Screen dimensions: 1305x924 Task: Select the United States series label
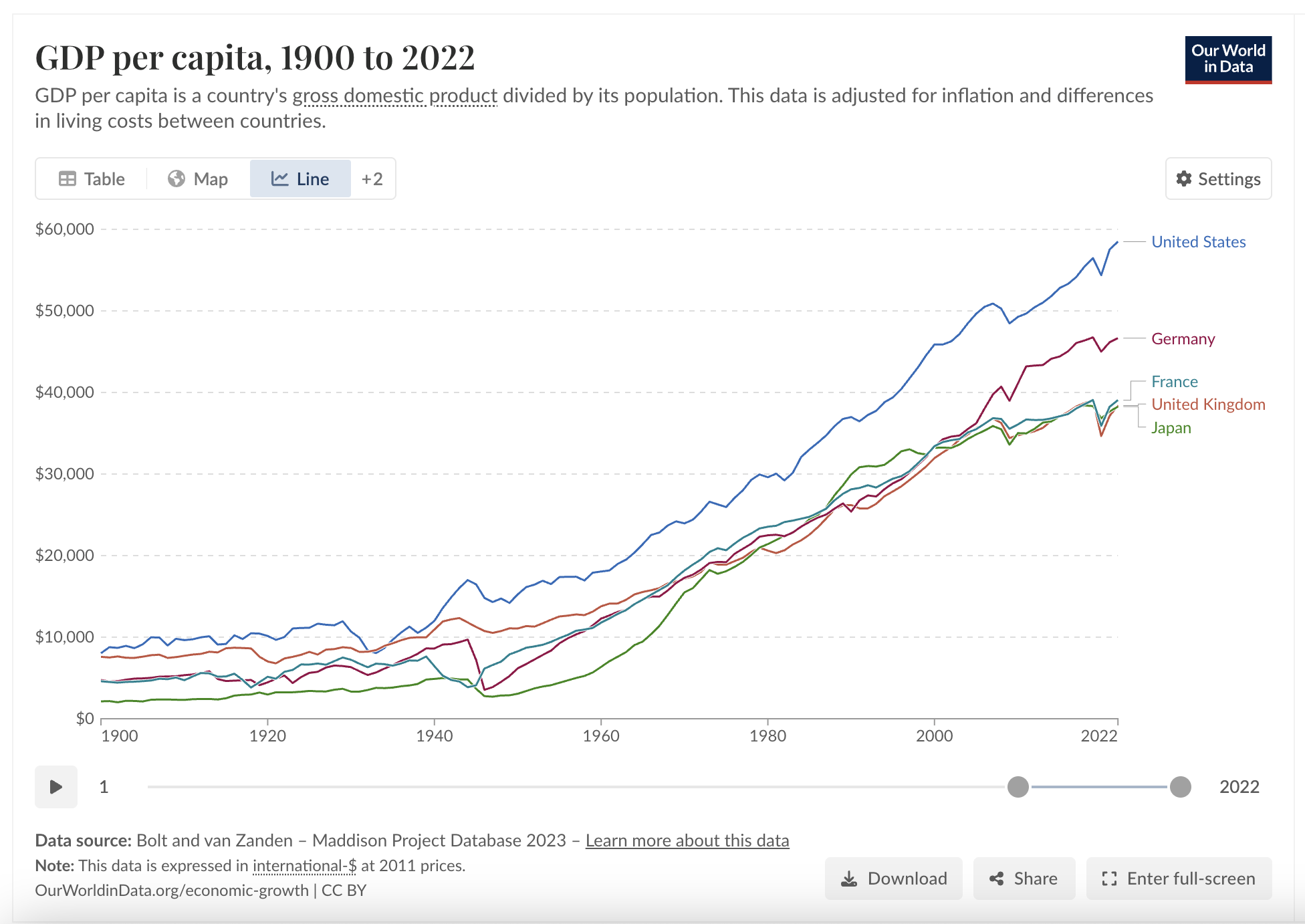(1199, 241)
